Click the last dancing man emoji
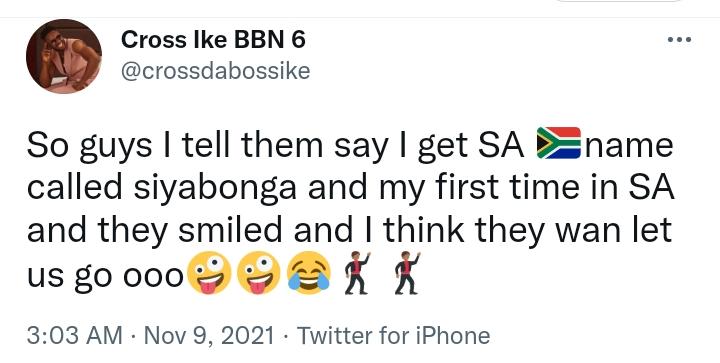720x363 pixels. [407, 273]
